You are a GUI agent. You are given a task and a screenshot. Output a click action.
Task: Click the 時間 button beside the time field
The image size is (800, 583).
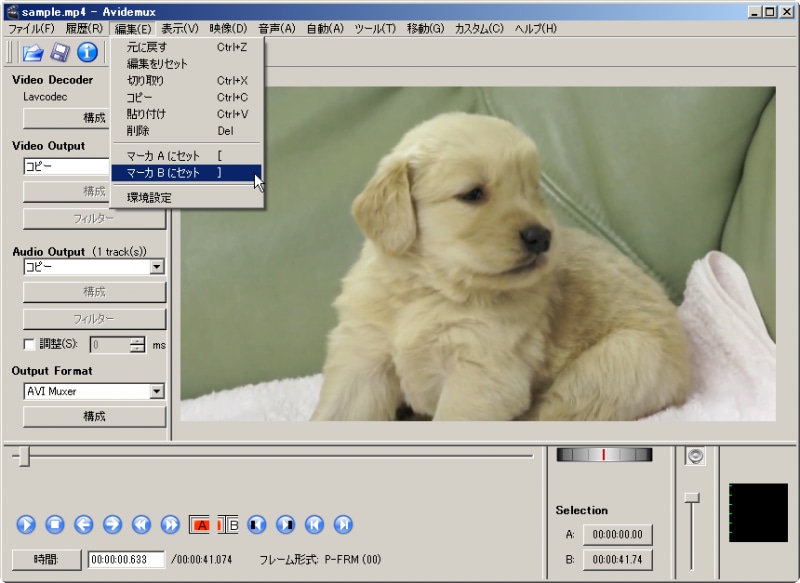click(x=46, y=559)
